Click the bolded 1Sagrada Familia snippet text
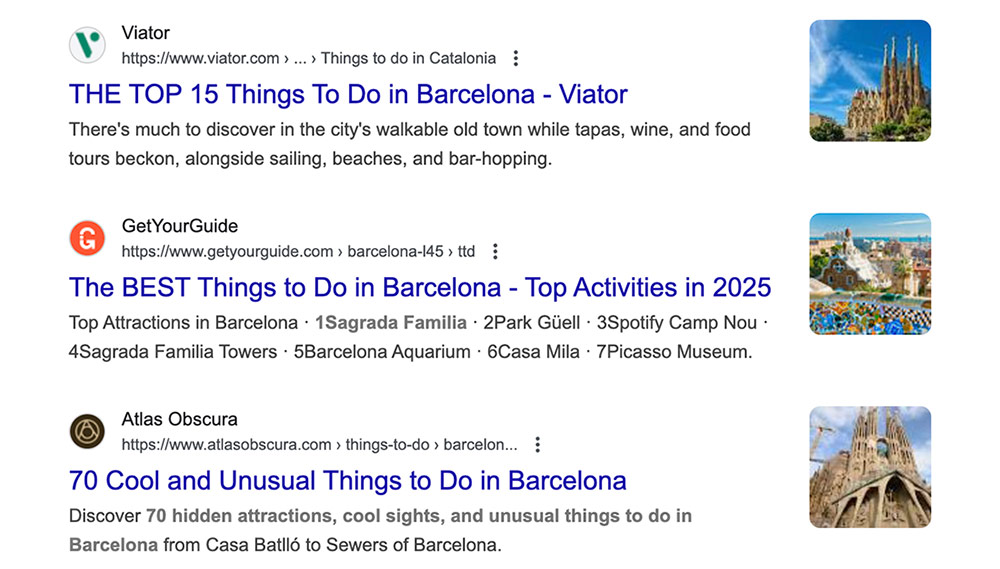1000x569 pixels. click(x=391, y=323)
